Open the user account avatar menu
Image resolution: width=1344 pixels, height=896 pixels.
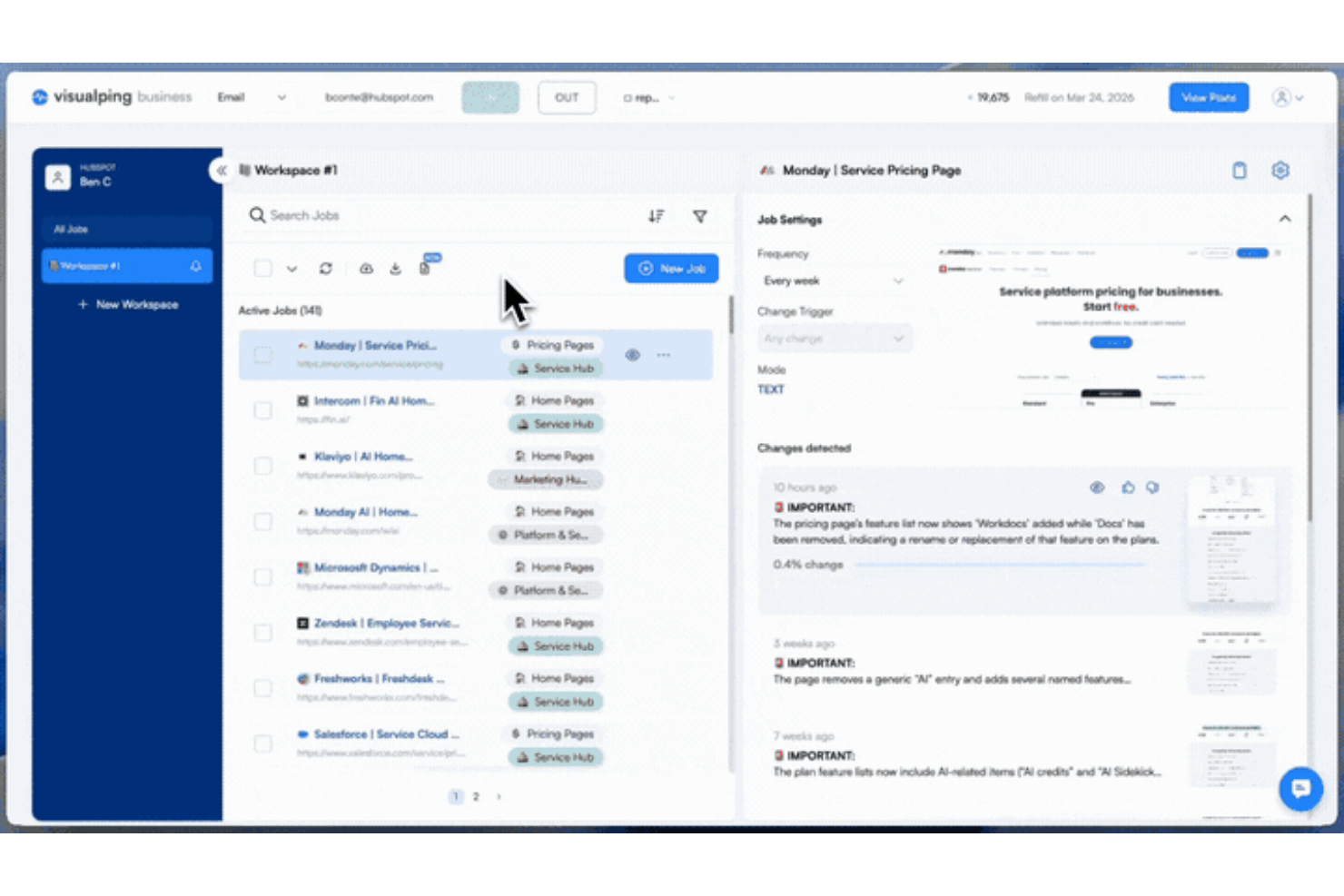(1281, 97)
